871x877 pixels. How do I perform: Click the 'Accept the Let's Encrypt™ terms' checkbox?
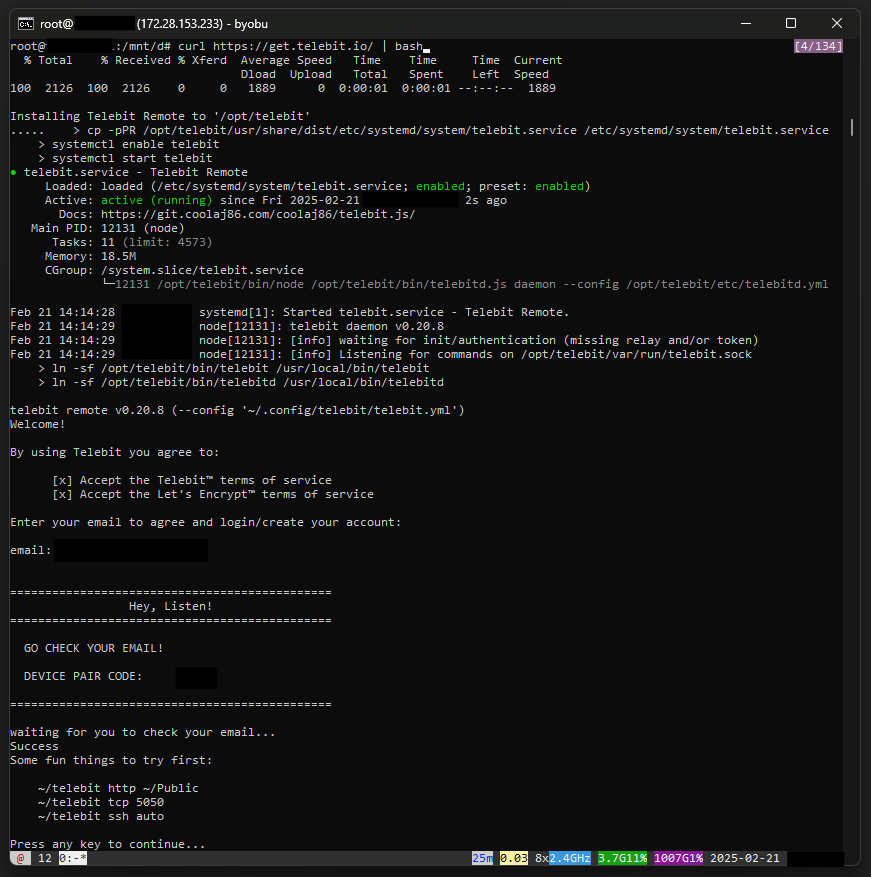(x=62, y=494)
